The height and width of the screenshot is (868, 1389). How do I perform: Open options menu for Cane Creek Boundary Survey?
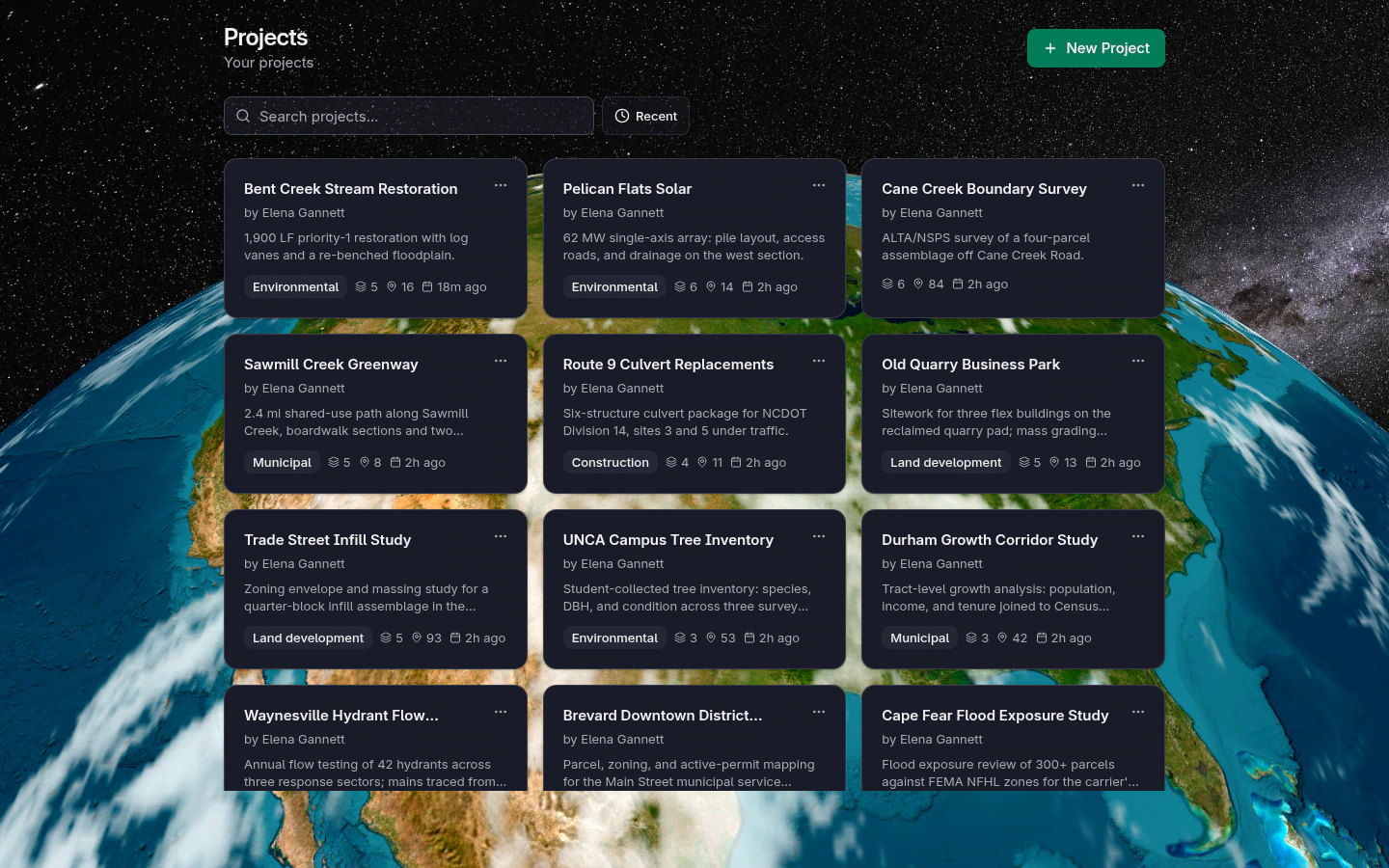[1138, 185]
